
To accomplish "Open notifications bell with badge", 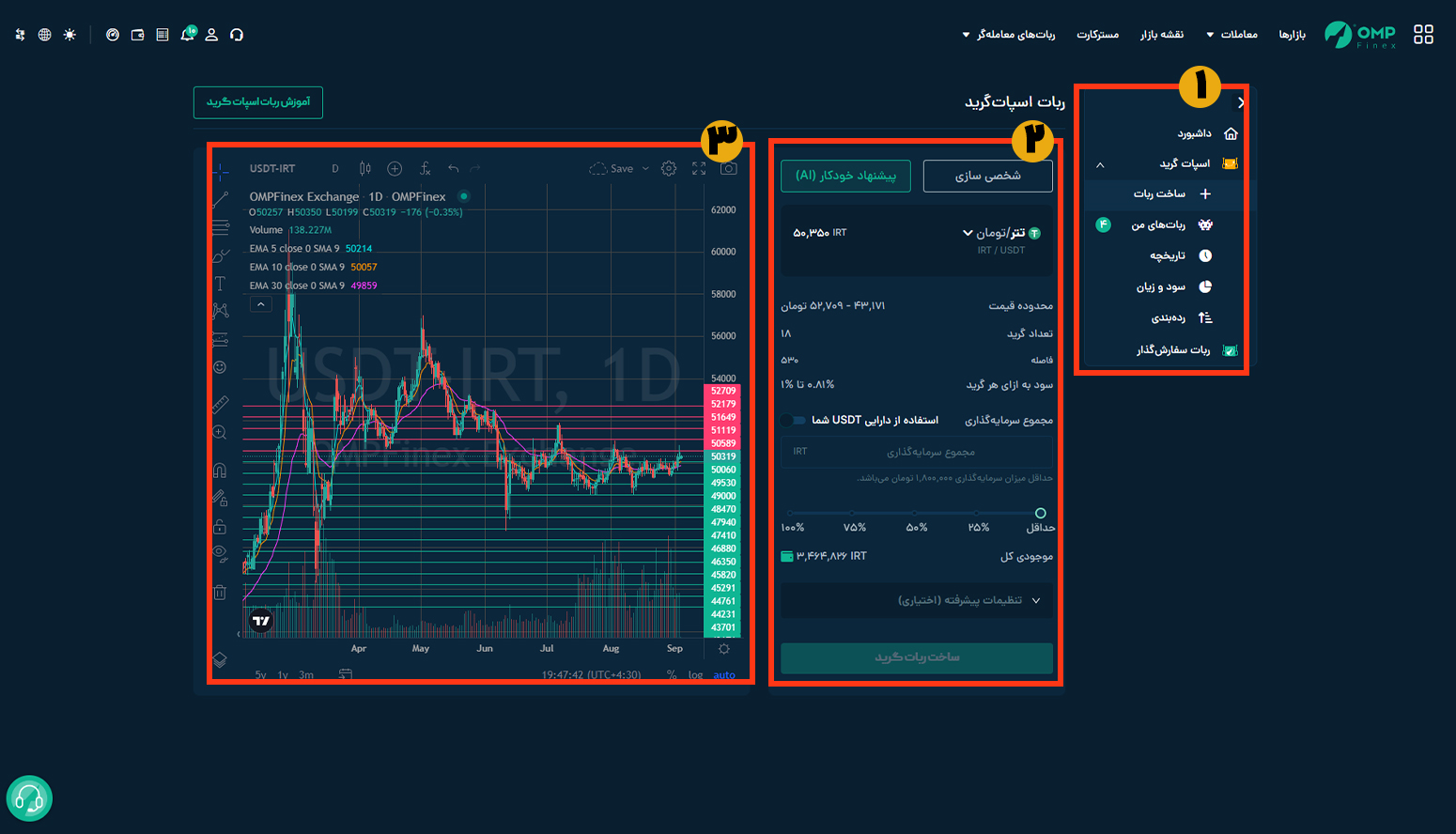I will click(x=188, y=34).
